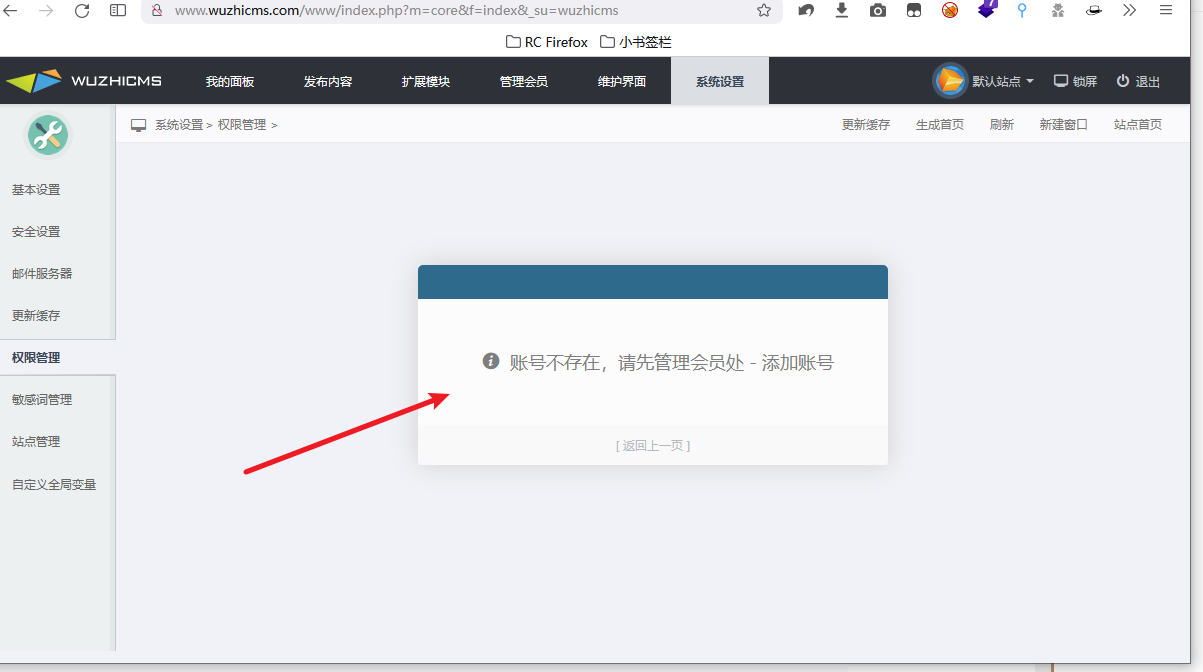1203x672 pixels.
Task: Toggle the browser sidebar icon
Action: coord(118,10)
